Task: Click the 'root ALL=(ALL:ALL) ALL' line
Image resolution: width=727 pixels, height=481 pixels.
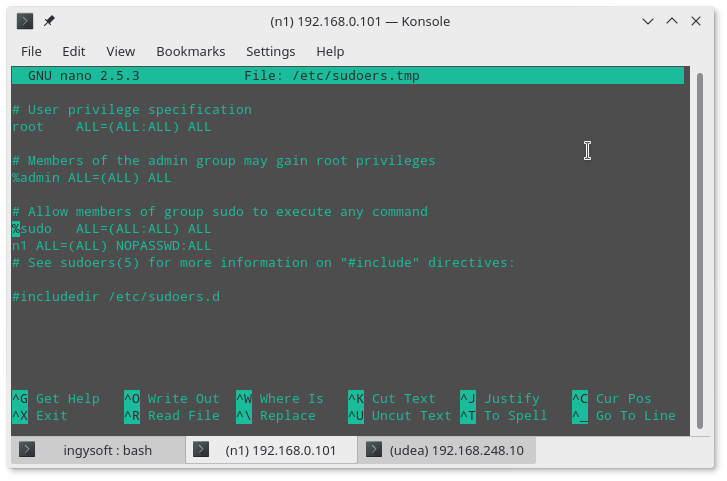Action: pyautogui.click(x=112, y=127)
